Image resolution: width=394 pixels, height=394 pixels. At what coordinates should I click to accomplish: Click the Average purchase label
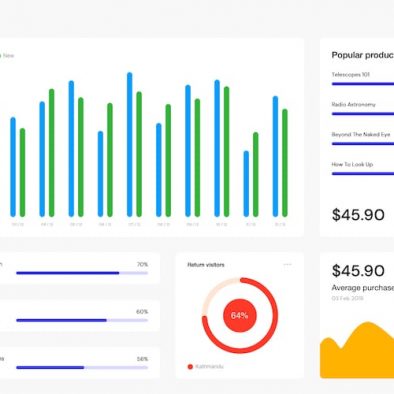pos(363,288)
